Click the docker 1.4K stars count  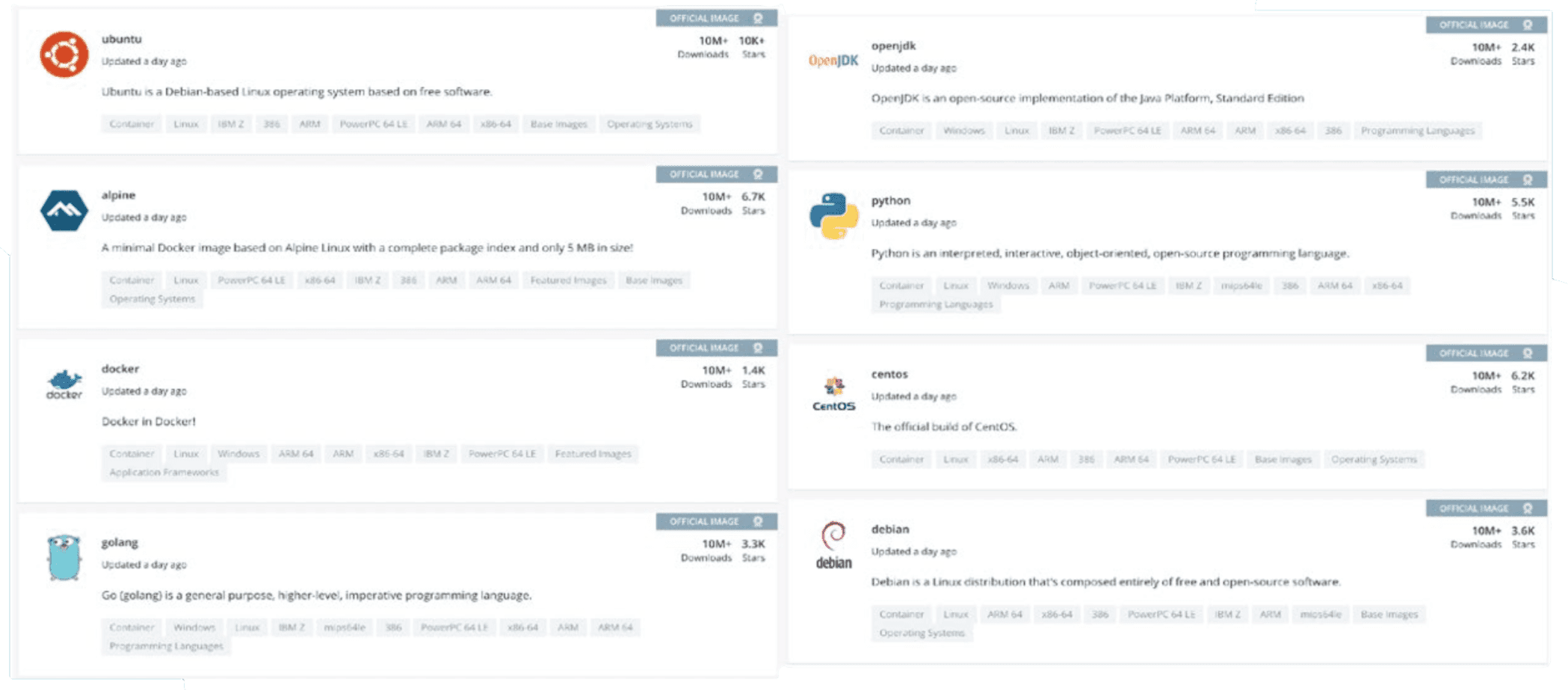(753, 370)
